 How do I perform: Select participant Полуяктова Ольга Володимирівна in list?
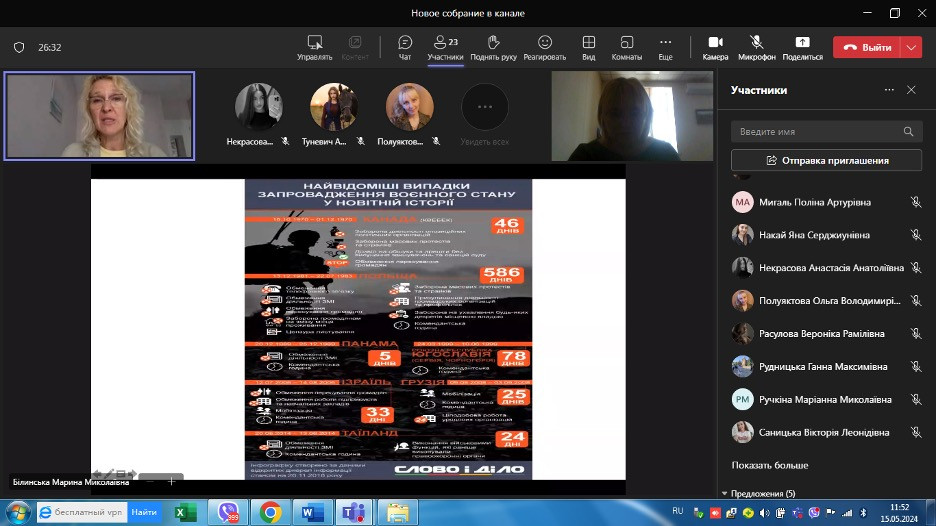click(826, 300)
